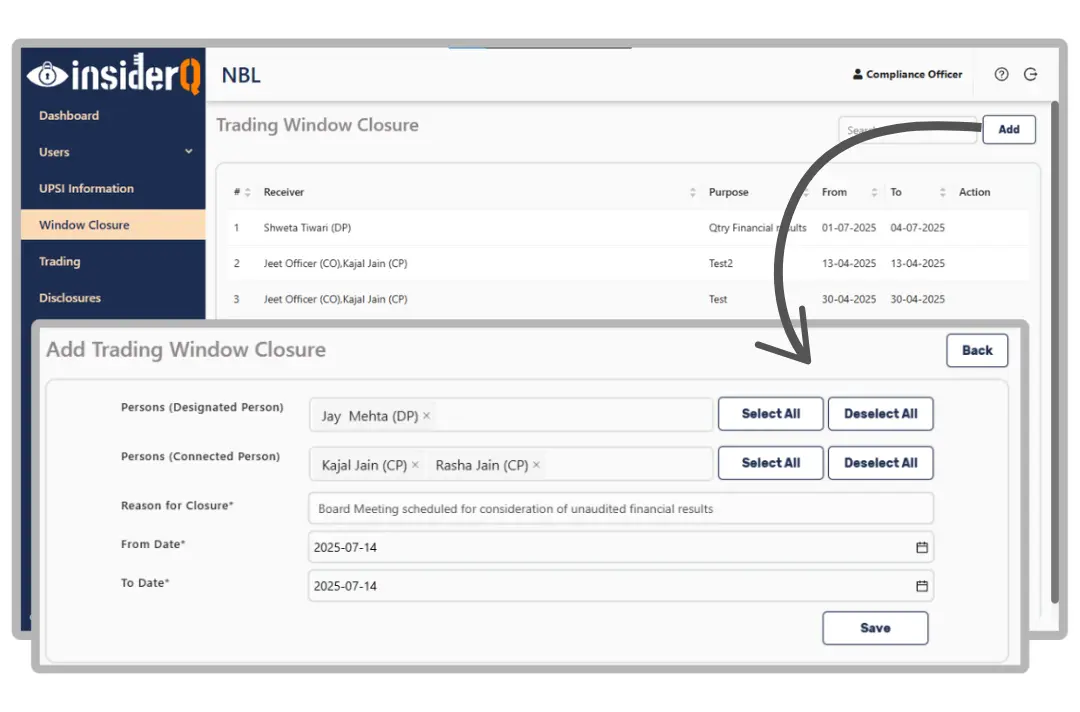
Task: Click the Back button
Action: pos(977,350)
